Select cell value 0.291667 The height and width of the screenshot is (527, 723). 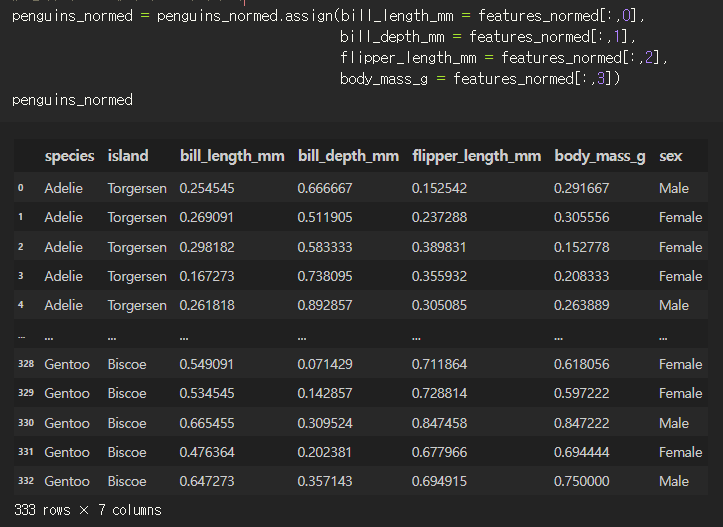click(x=581, y=188)
